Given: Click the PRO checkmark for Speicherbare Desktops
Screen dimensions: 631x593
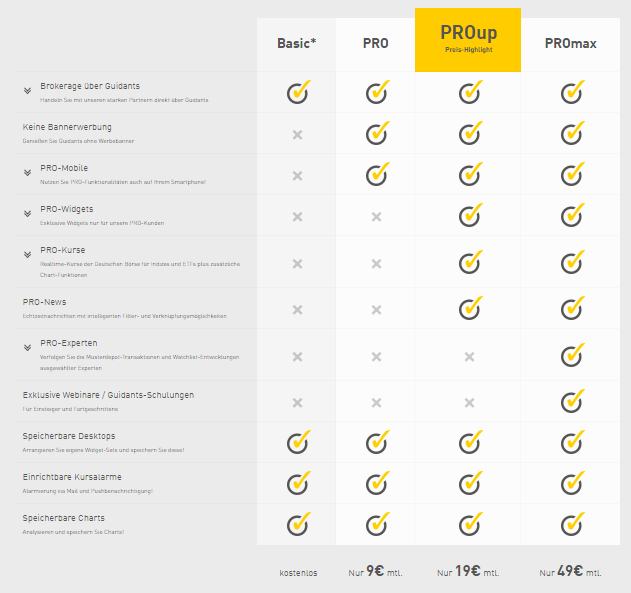Looking at the screenshot, I should click(377, 442).
